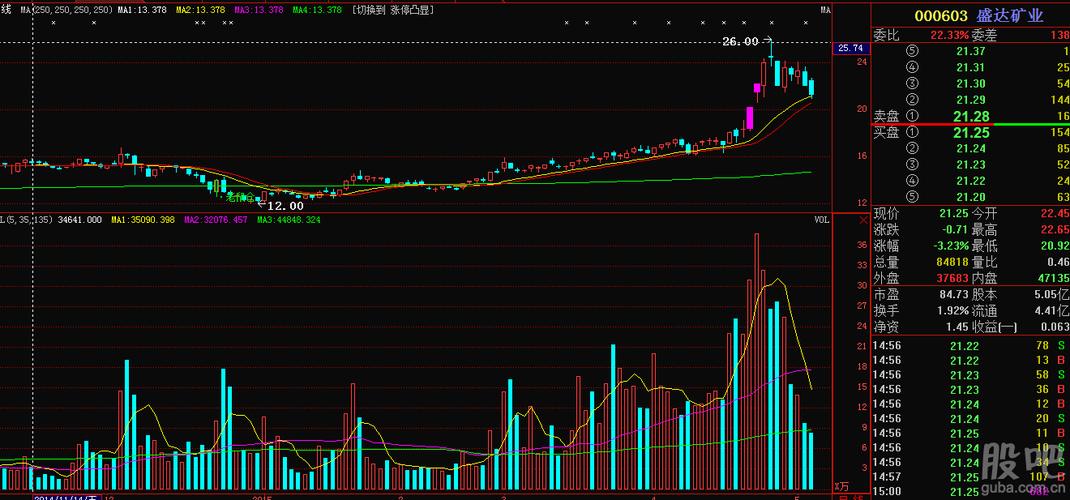Viewport: 1070px width, 500px height.
Task: Click the 股本 value 5.05亿
Action: pyautogui.click(x=1052, y=295)
